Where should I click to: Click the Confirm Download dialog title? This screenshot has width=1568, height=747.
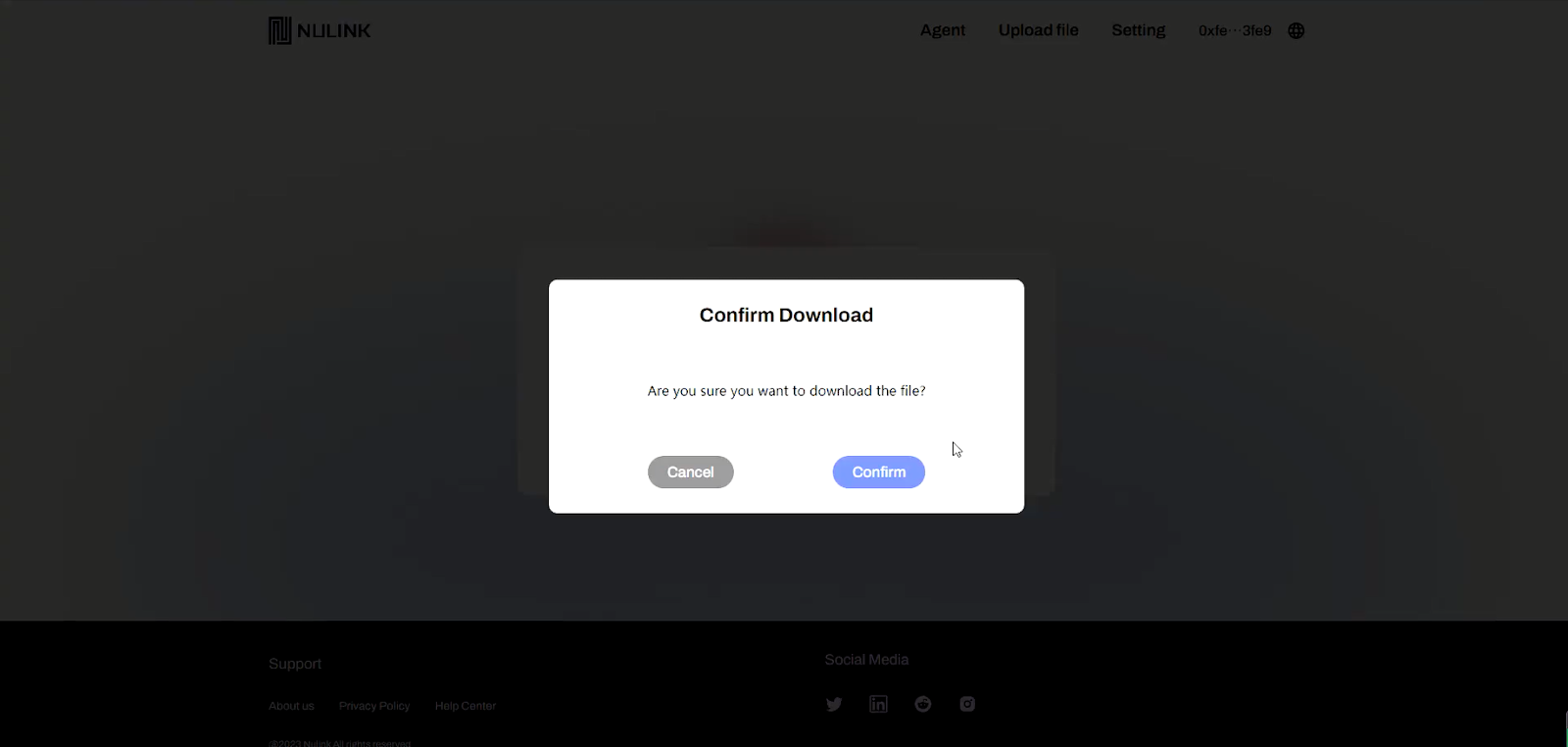coord(786,315)
